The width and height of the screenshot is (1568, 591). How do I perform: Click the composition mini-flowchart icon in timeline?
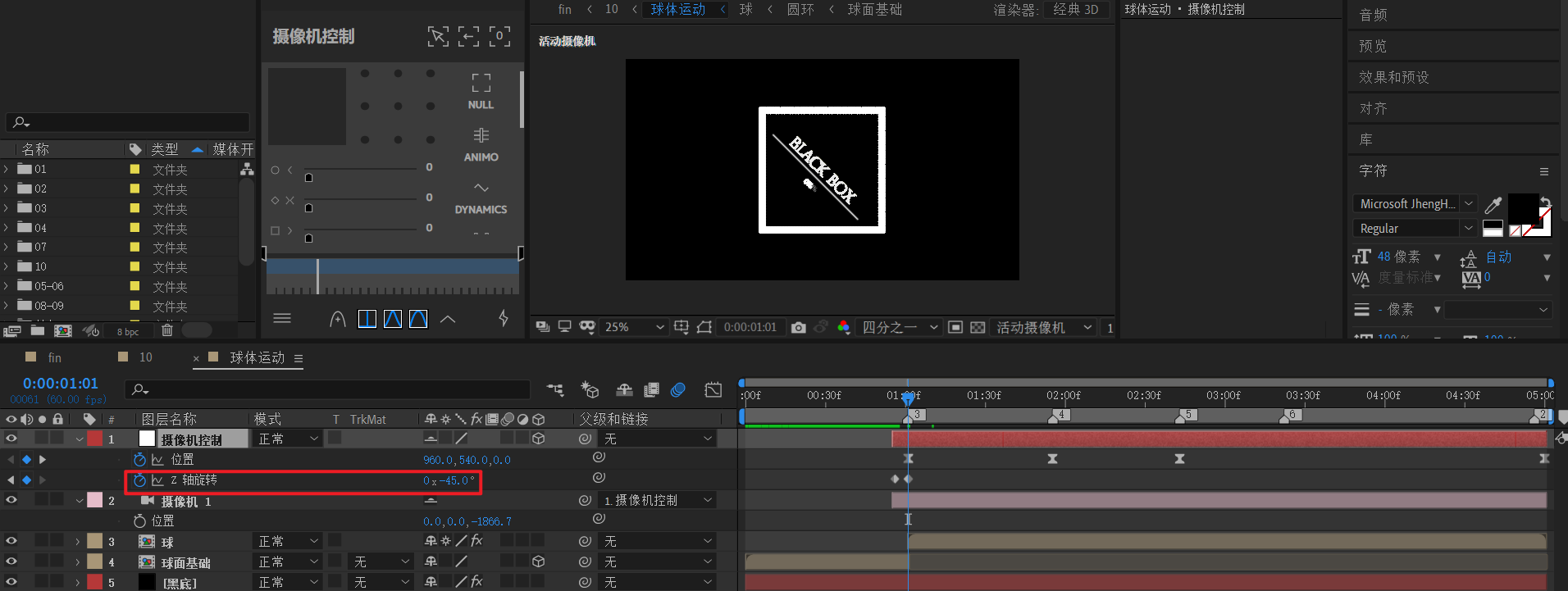(555, 389)
